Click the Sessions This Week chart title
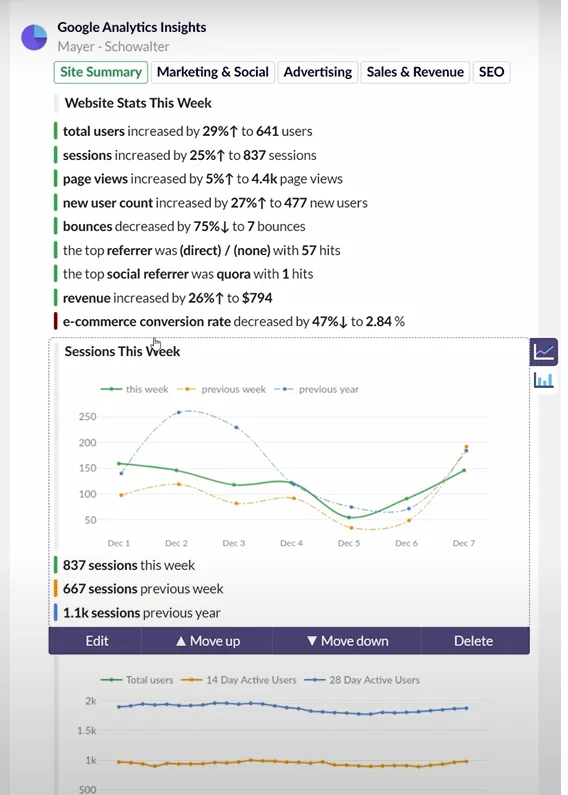This screenshot has height=795, width=568. pyautogui.click(x=122, y=351)
